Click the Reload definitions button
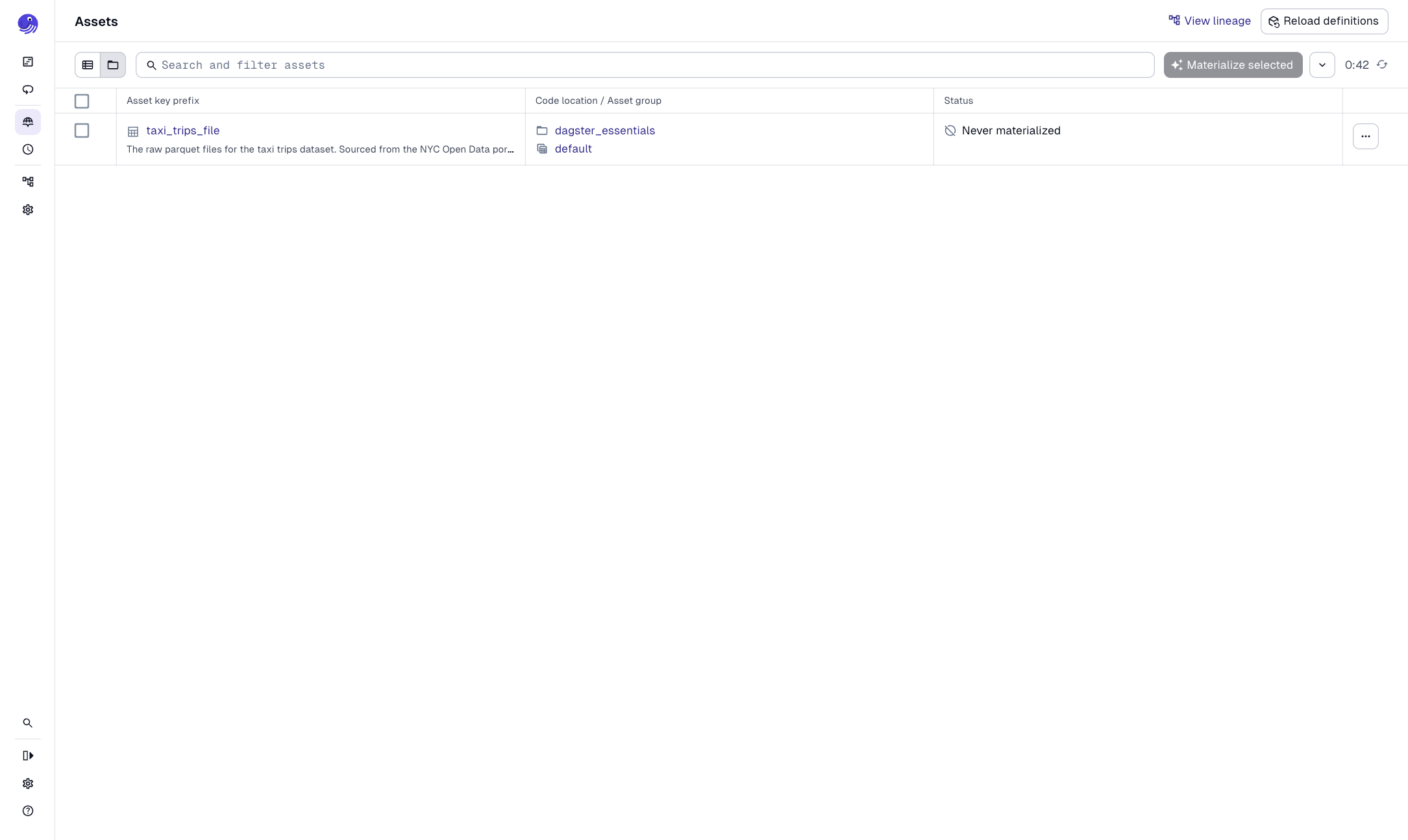 pyautogui.click(x=1324, y=21)
